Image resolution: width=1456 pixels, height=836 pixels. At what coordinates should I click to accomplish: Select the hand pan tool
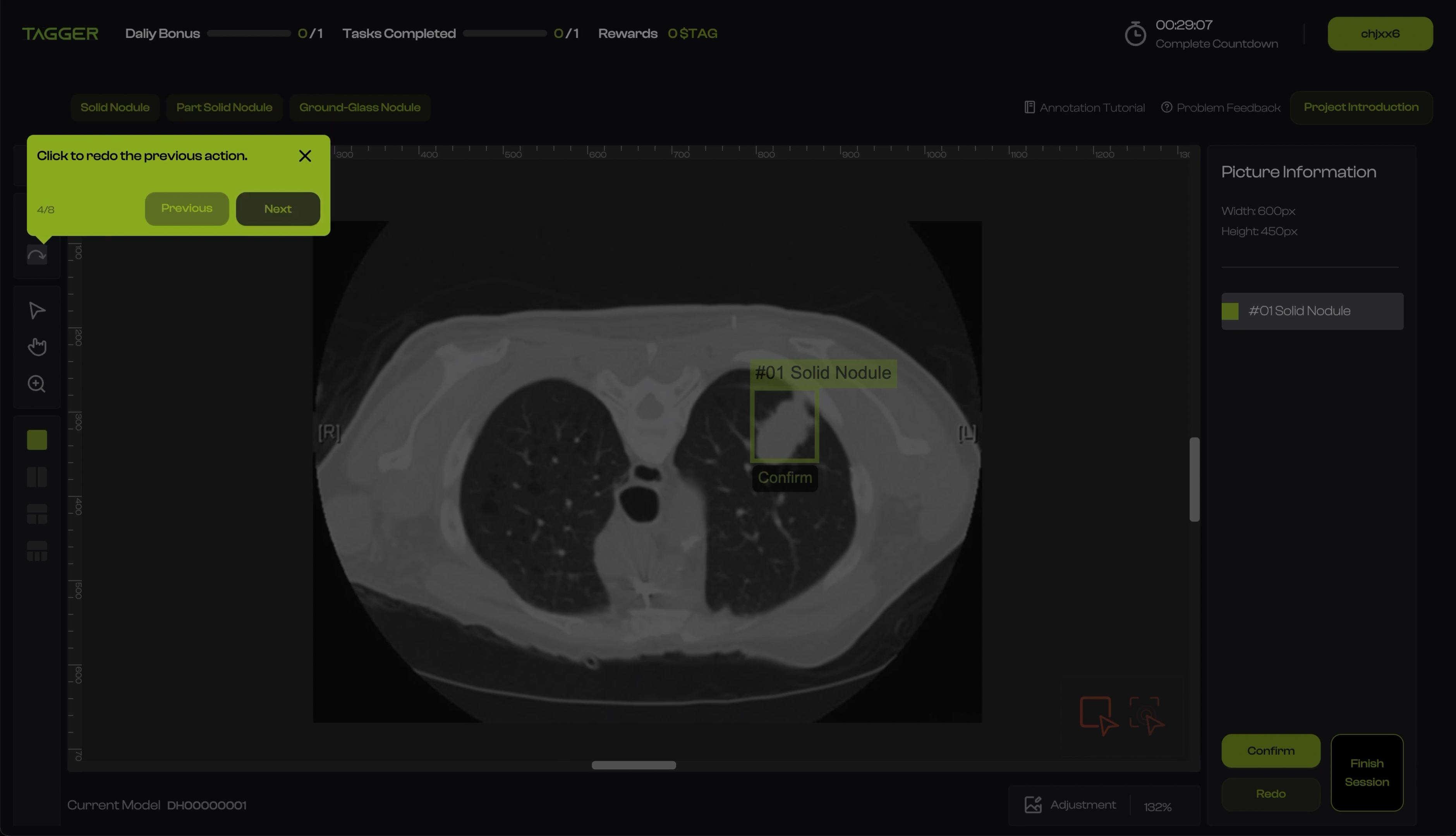(x=37, y=347)
